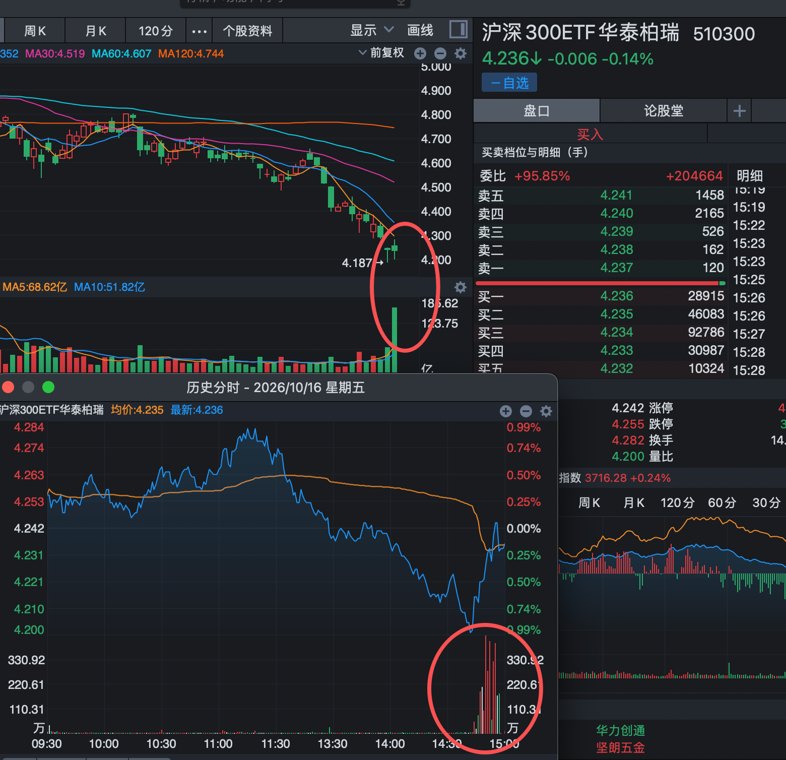The width and height of the screenshot is (786, 760).
Task: Switch index mini chart to 周K
Action: pos(589,502)
